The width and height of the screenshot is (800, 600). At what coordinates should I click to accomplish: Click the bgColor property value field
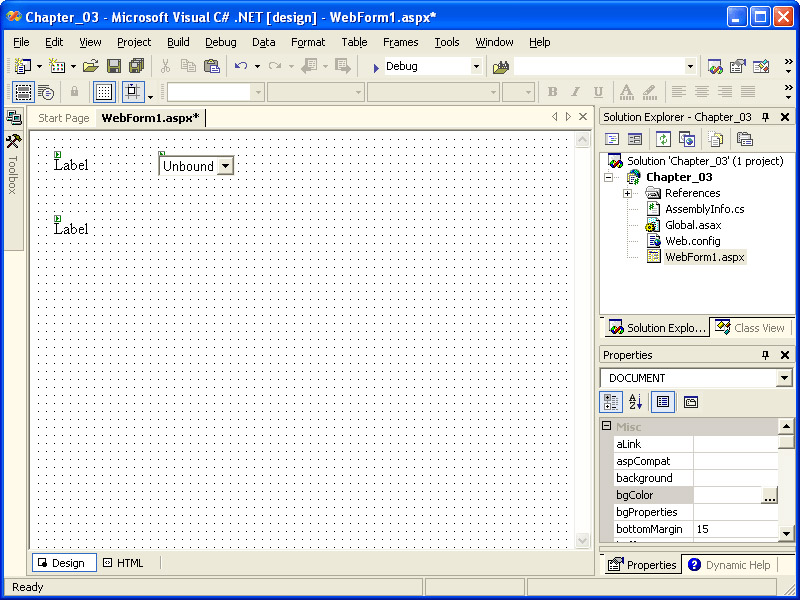click(726, 495)
